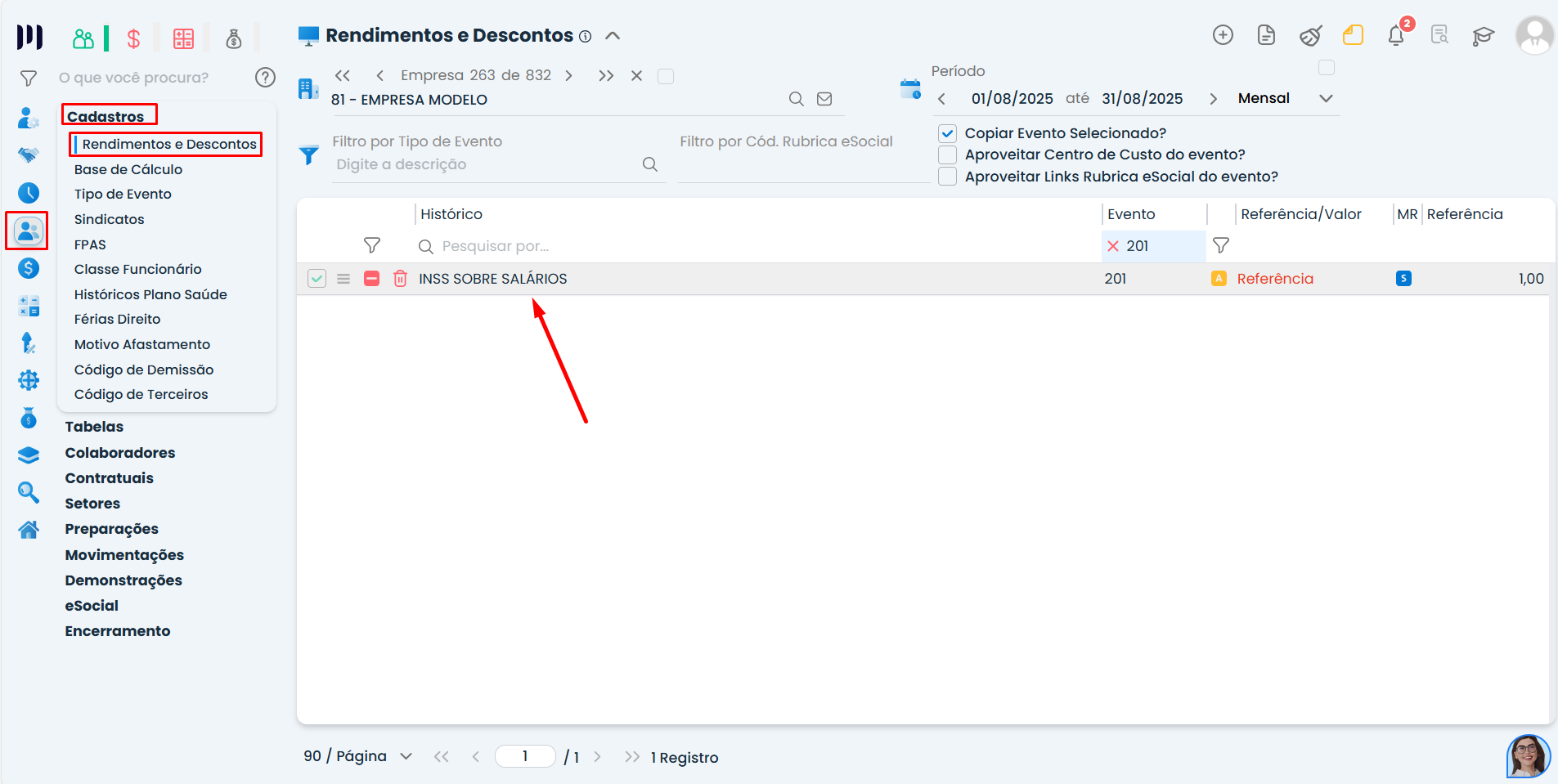Open the red calculator icon in top bar

coord(183,38)
